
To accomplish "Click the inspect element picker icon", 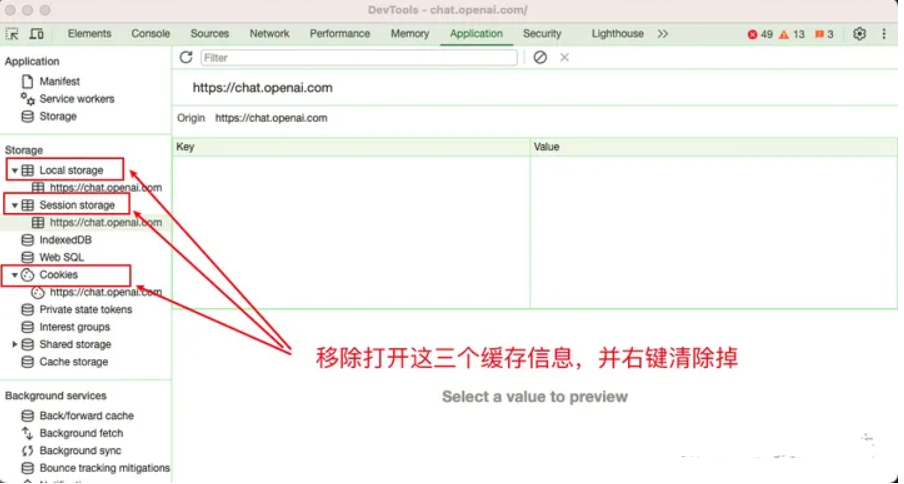I will pyautogui.click(x=13, y=34).
